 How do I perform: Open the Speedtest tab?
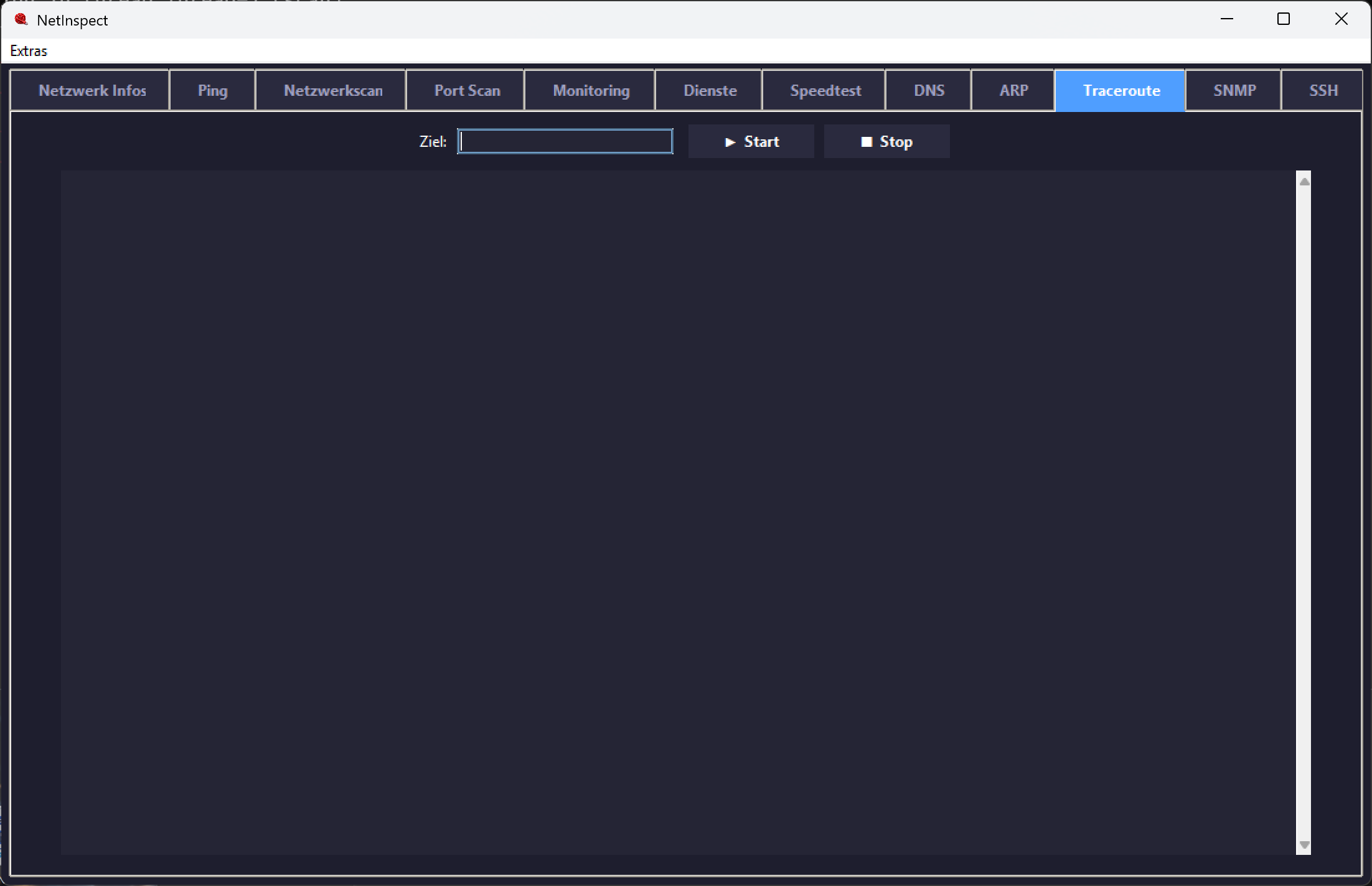click(x=824, y=91)
